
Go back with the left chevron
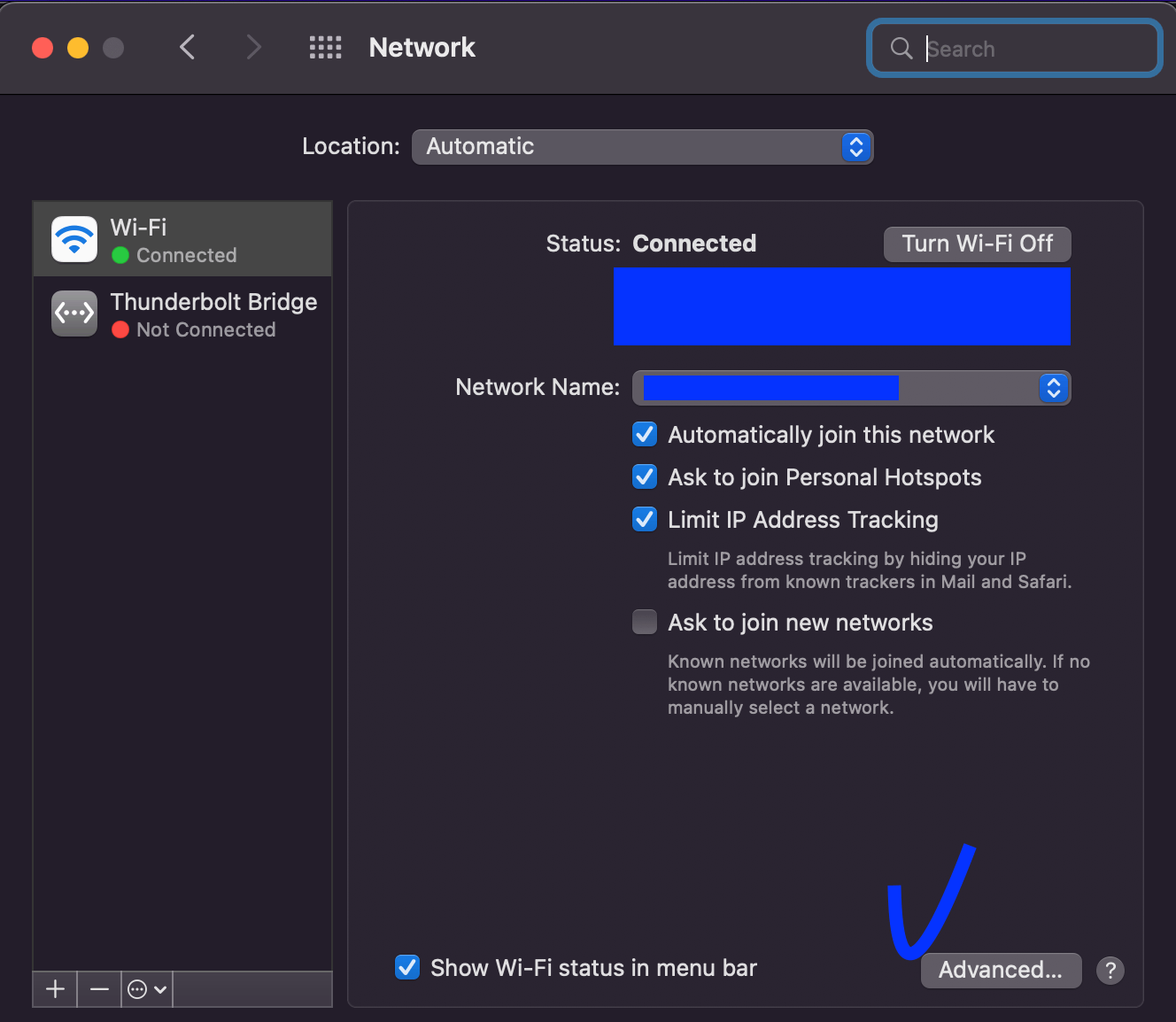tap(187, 47)
